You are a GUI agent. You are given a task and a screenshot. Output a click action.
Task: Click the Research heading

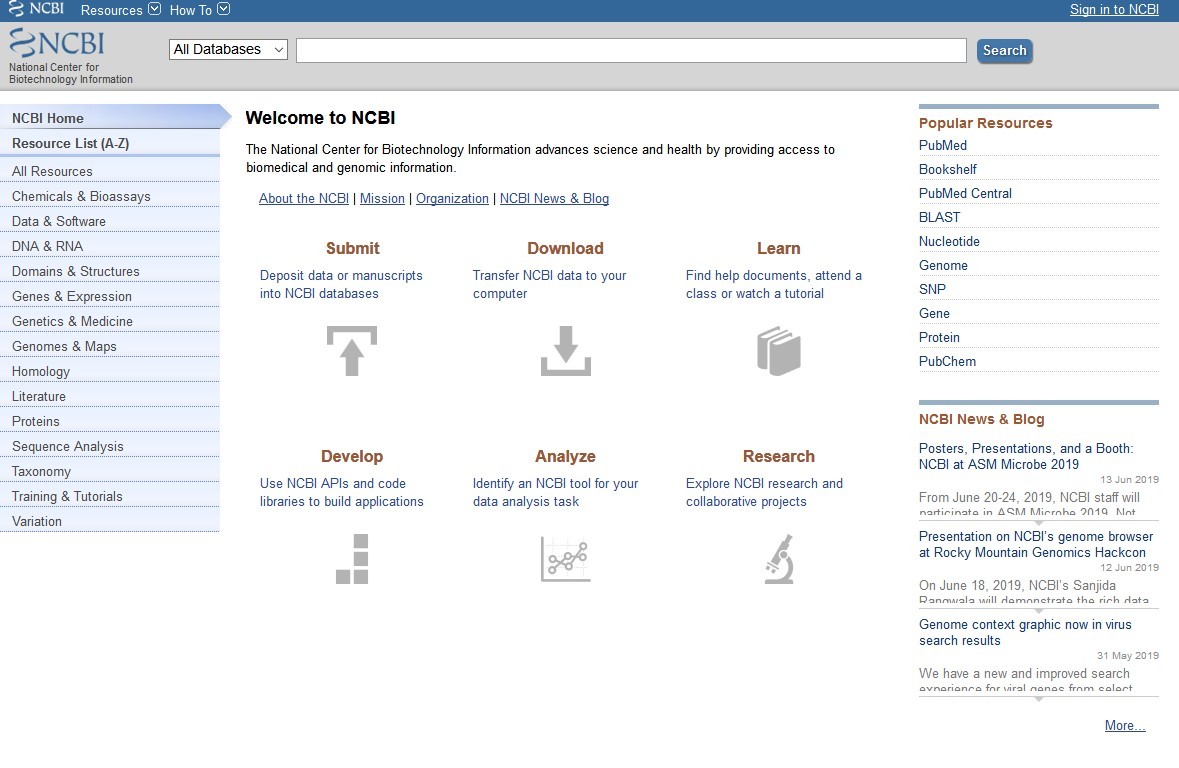[778, 457]
